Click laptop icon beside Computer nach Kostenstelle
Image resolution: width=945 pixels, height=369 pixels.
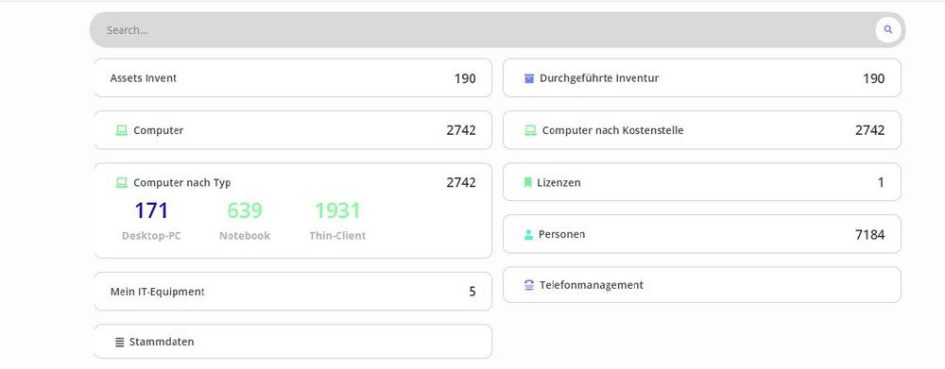[x=530, y=130]
